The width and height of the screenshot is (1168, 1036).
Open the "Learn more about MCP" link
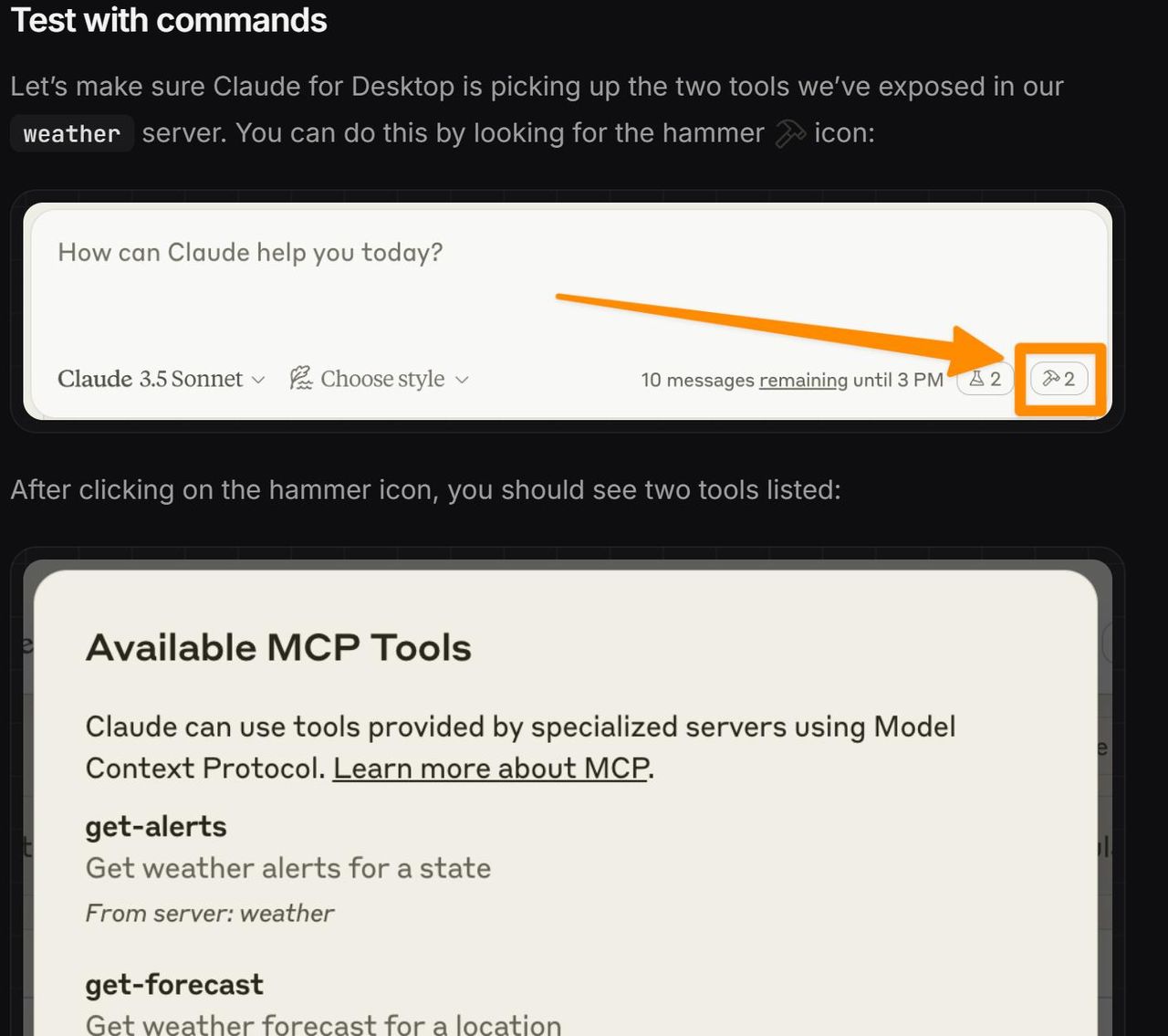coord(491,769)
